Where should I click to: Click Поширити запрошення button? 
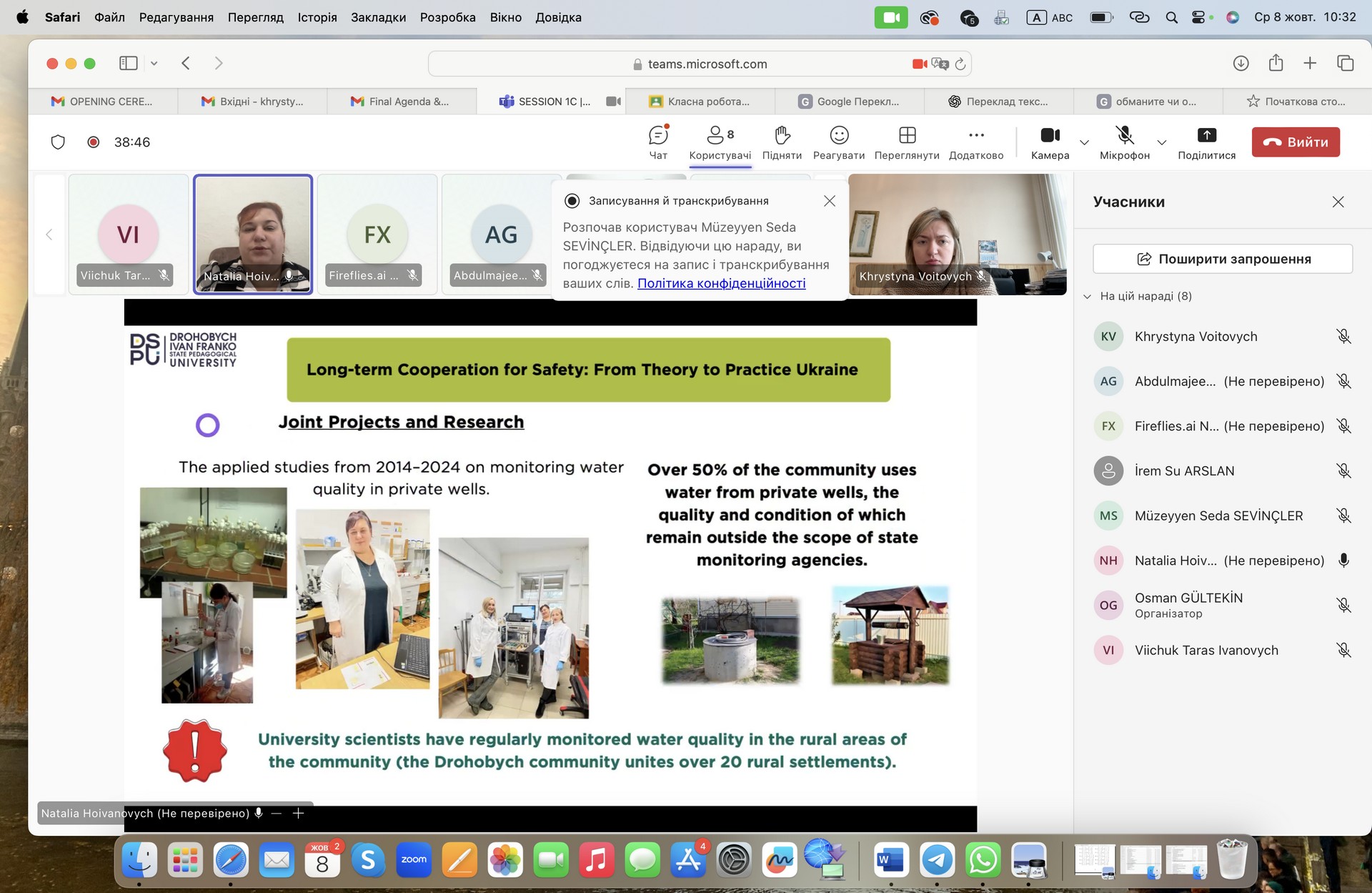click(1223, 259)
